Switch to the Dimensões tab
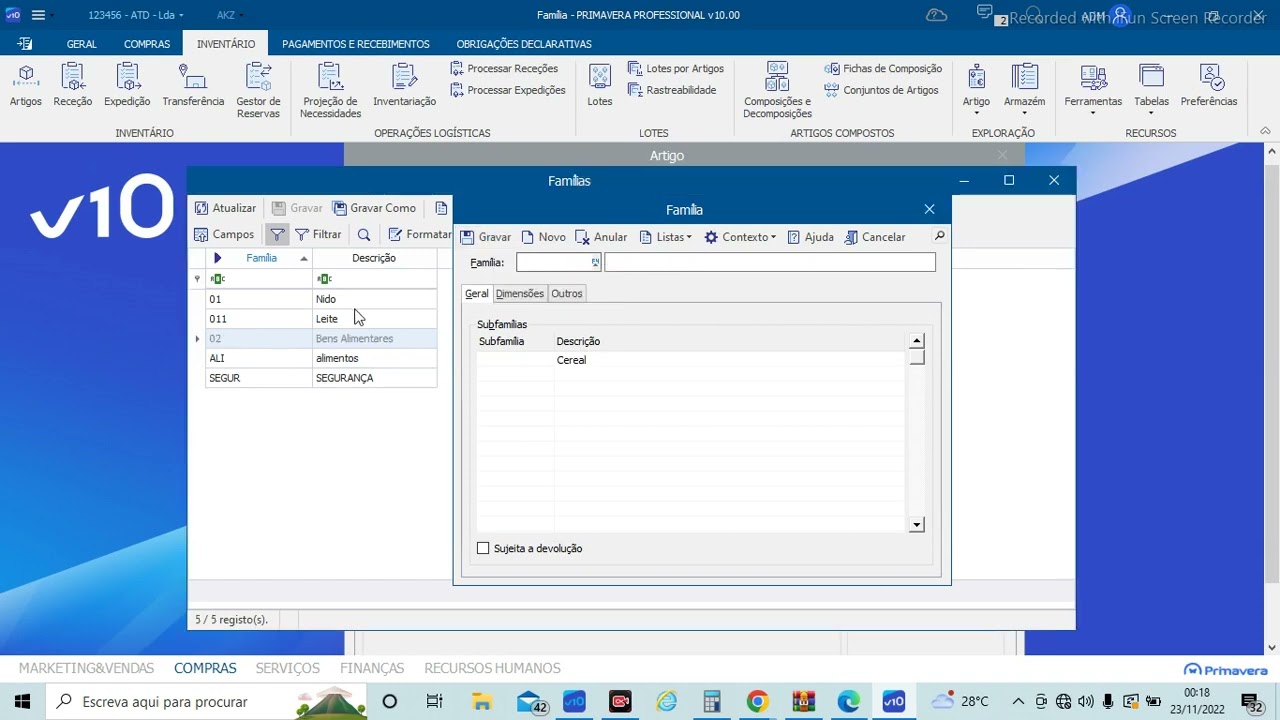The width and height of the screenshot is (1280, 720). coord(520,293)
